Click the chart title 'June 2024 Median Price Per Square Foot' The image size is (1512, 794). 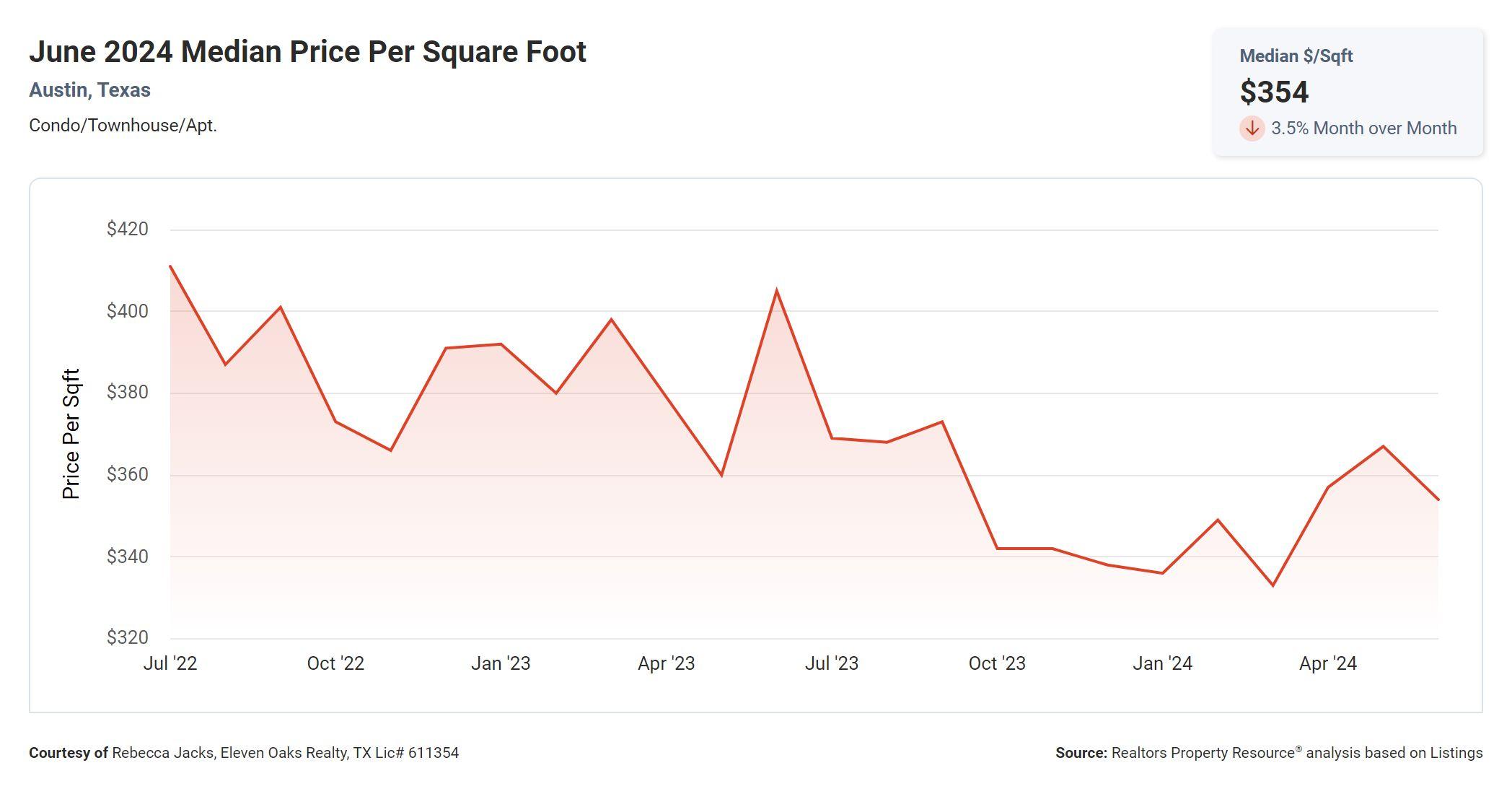click(307, 52)
